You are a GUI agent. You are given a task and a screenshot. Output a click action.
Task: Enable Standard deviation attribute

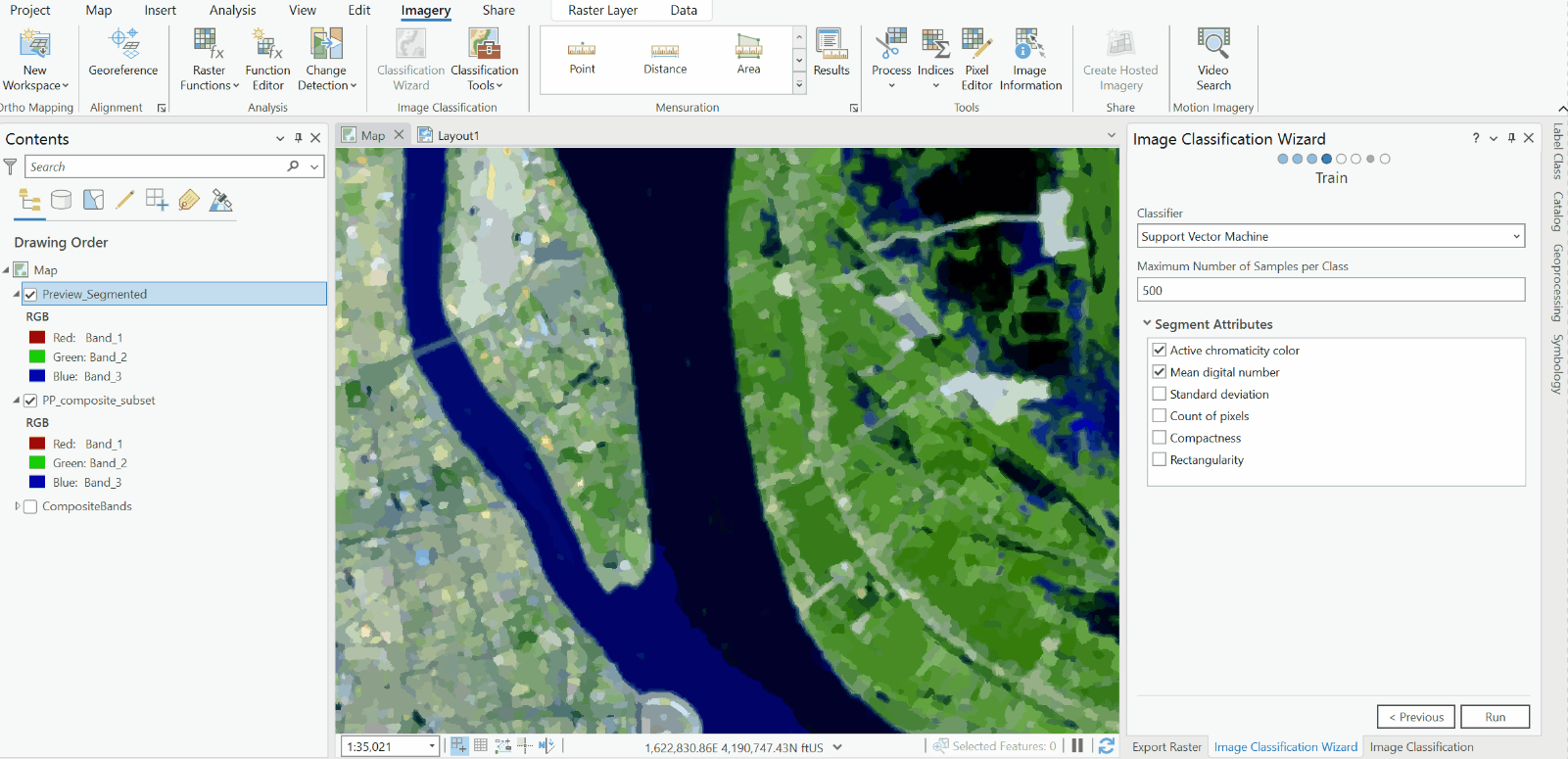pyautogui.click(x=1160, y=394)
